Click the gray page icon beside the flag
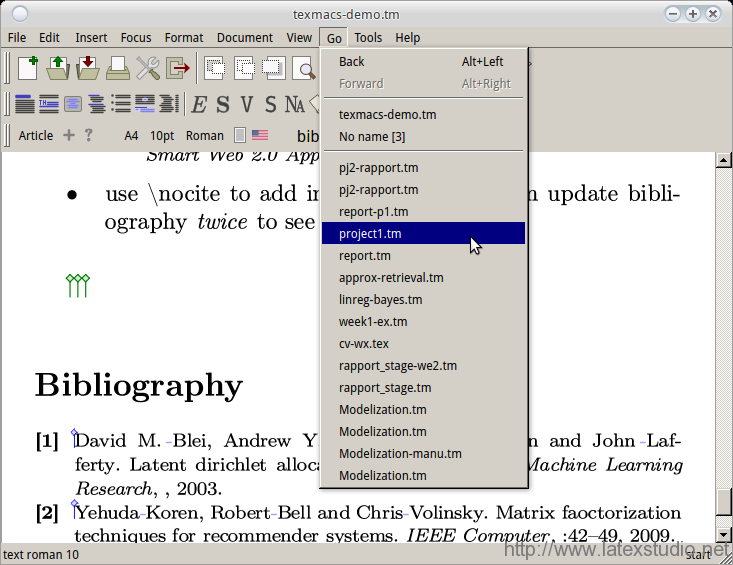 (240, 136)
